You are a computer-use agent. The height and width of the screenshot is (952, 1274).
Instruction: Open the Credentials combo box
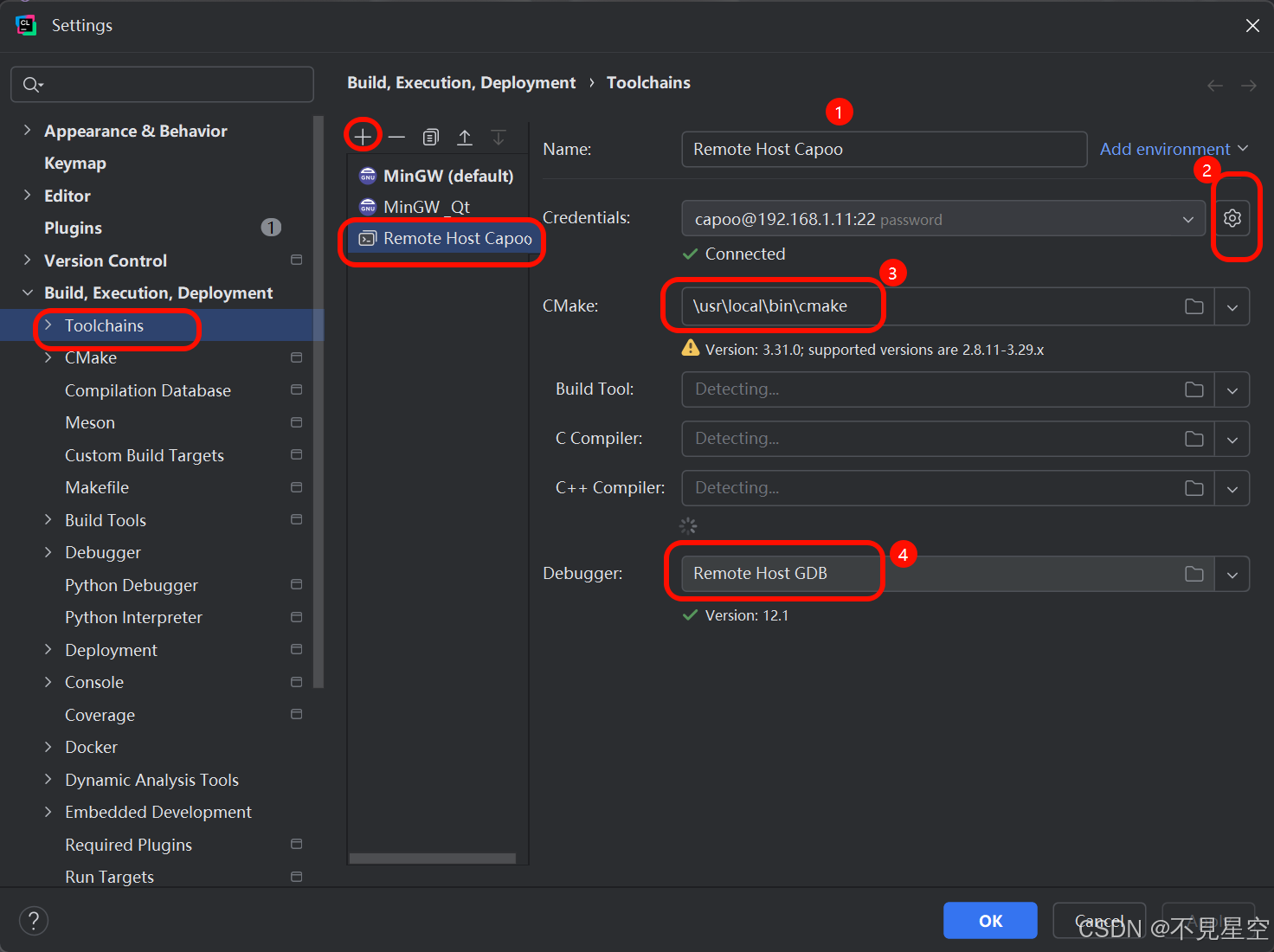tap(943, 218)
